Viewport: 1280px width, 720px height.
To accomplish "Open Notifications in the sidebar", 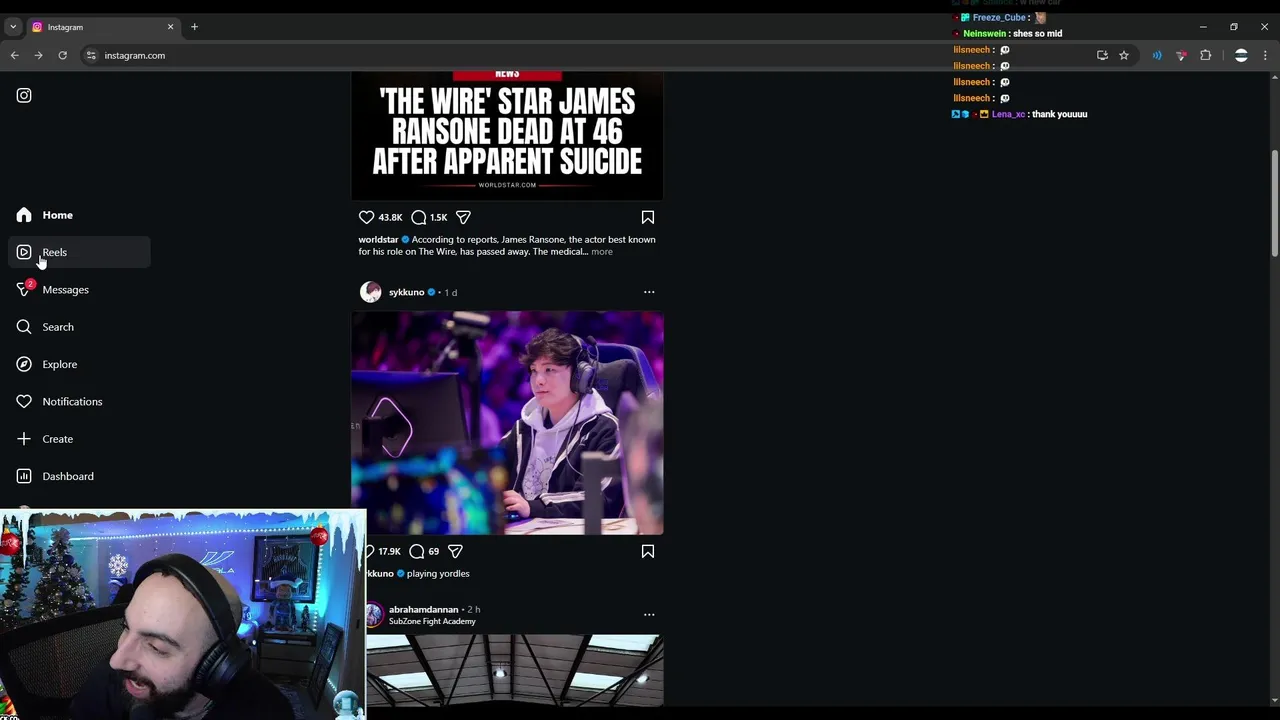I will [x=80, y=402].
